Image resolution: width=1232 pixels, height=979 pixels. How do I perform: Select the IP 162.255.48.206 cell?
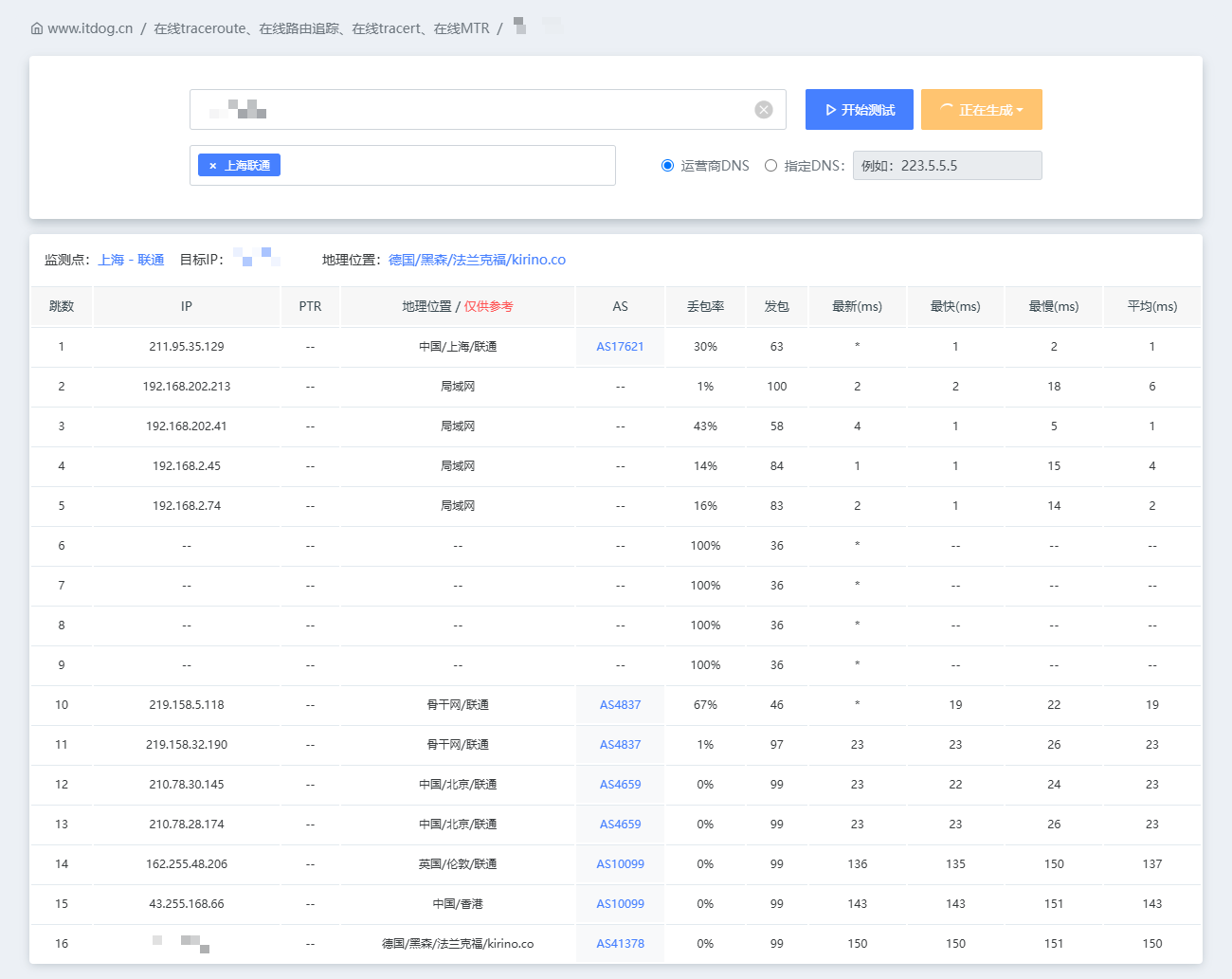(187, 864)
